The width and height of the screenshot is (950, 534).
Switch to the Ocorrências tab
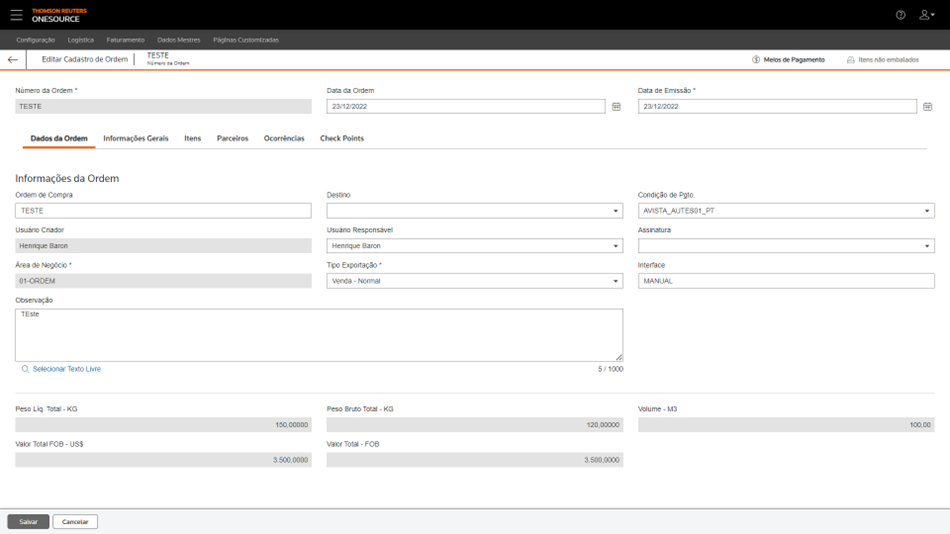tap(284, 139)
